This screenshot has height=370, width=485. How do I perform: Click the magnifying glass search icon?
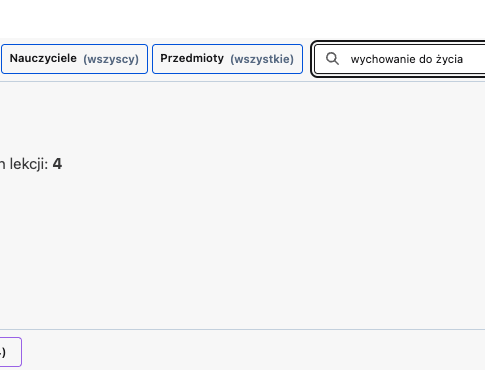[332, 59]
